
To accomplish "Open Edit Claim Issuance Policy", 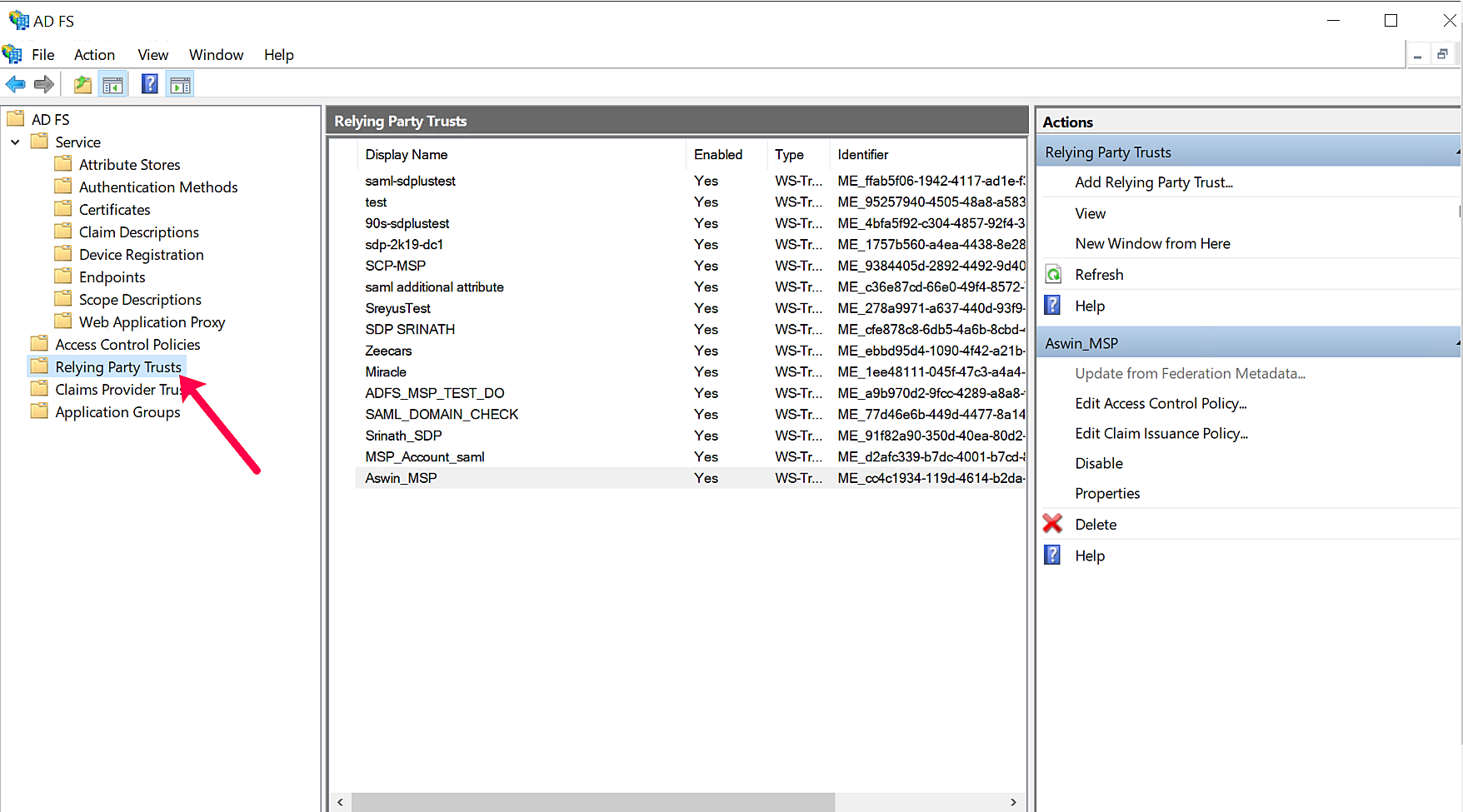I will click(x=1161, y=434).
